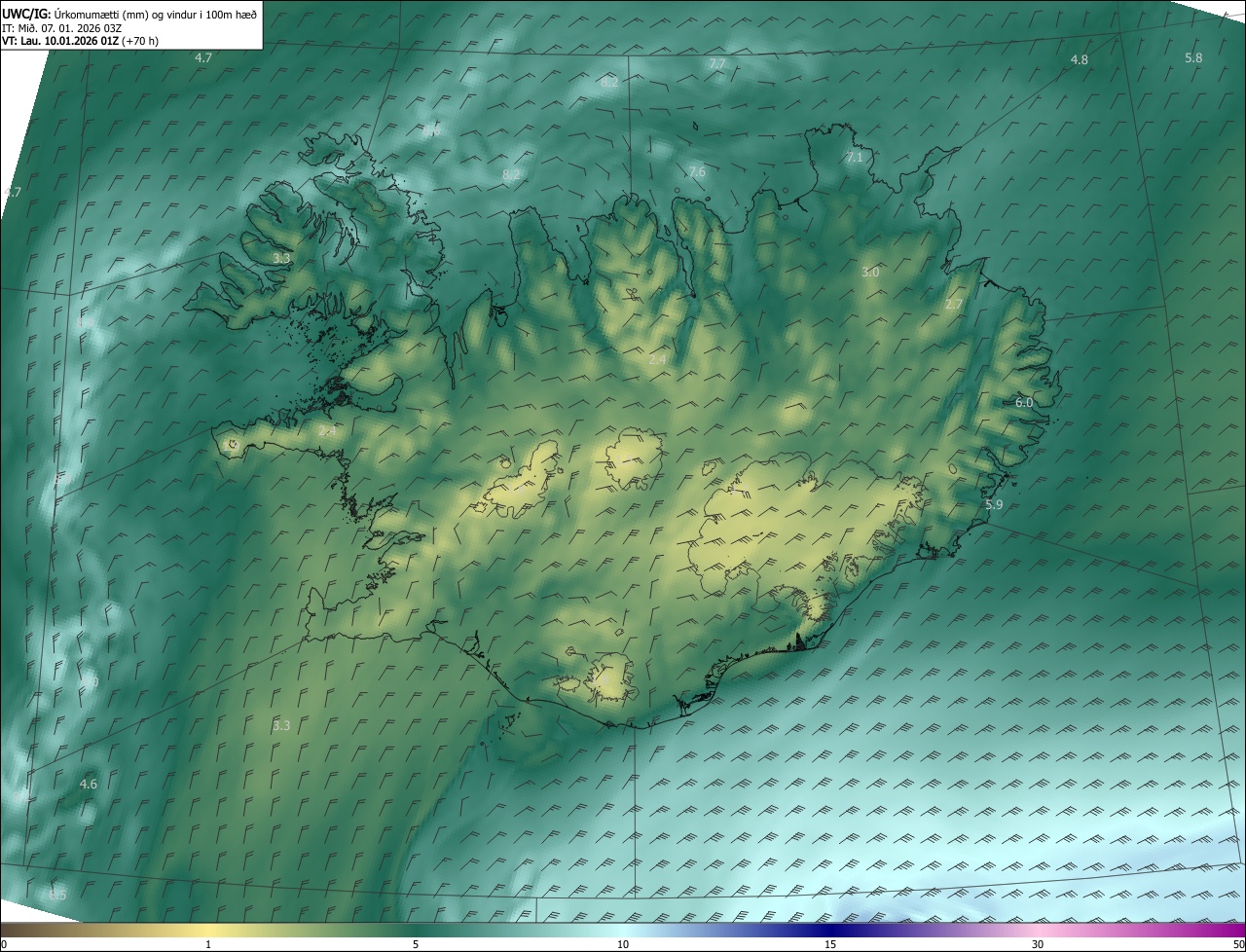Click the 'IT: Mið. 07. 01. 2026 03Z' line
Image resolution: width=1246 pixels, height=952 pixels.
click(x=62, y=27)
